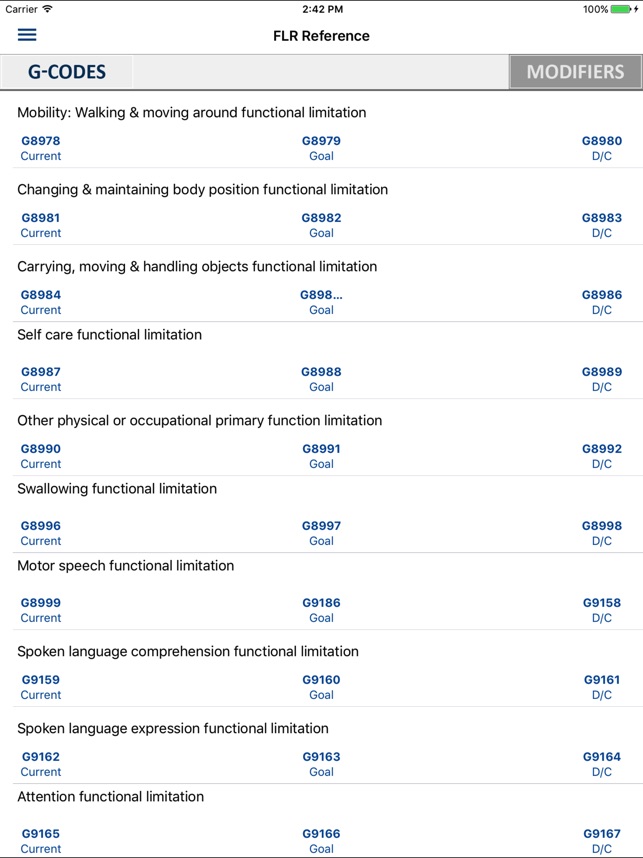Select G8991 Goal code

coord(321,456)
